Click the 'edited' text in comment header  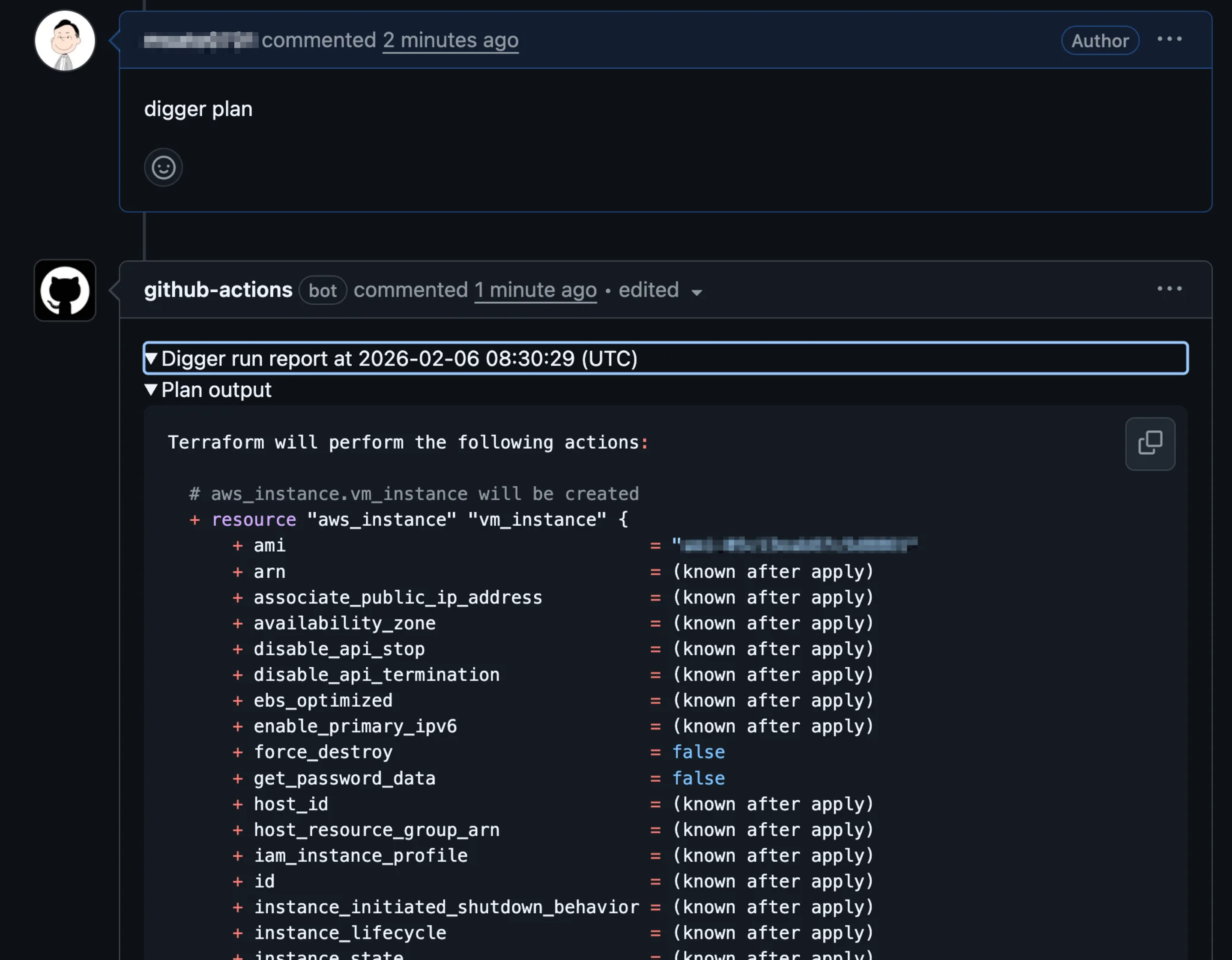[648, 290]
